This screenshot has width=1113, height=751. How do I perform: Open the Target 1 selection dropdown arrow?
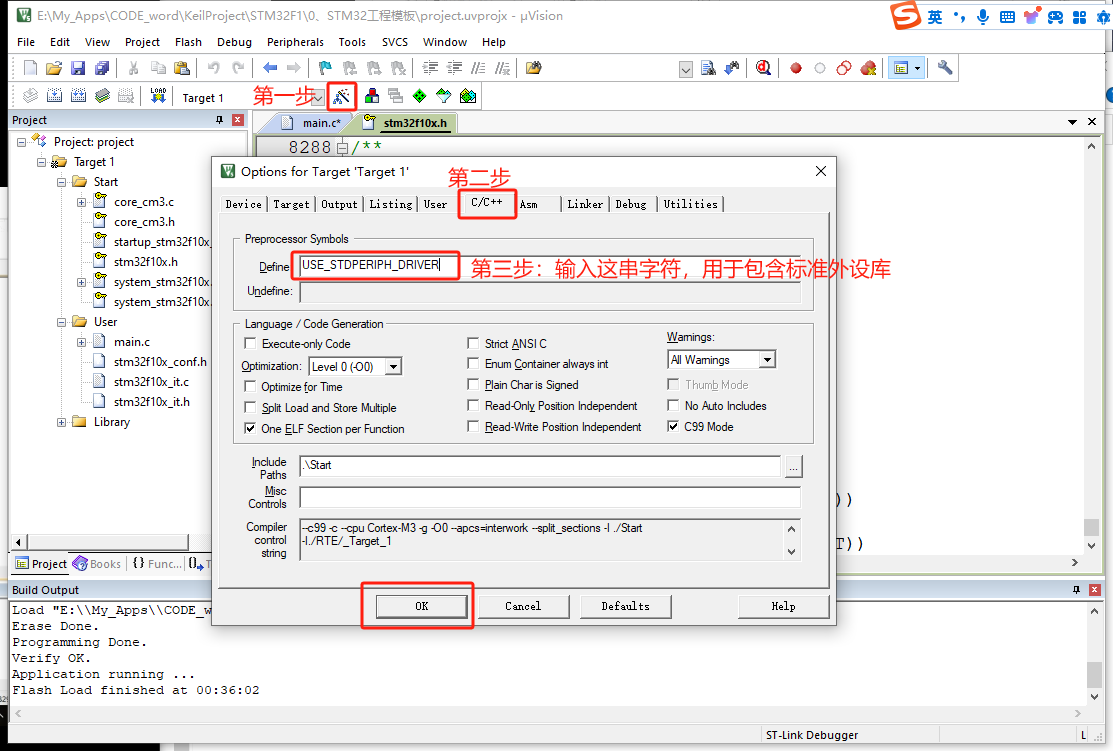coord(317,98)
